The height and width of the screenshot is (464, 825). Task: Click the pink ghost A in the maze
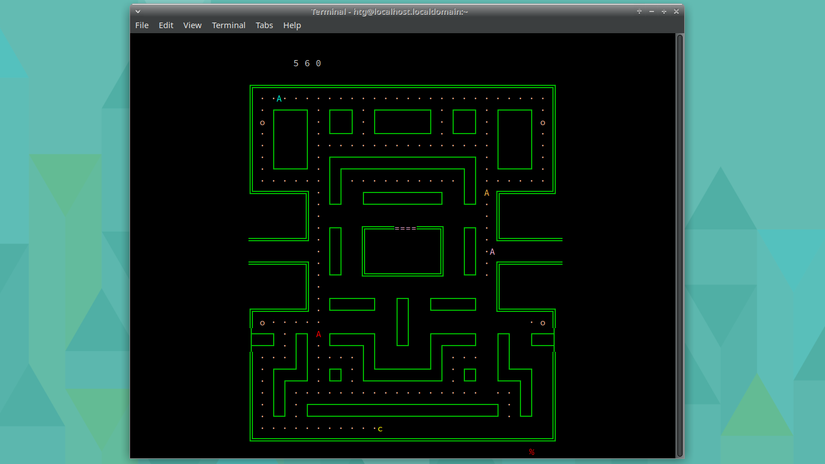tap(492, 252)
